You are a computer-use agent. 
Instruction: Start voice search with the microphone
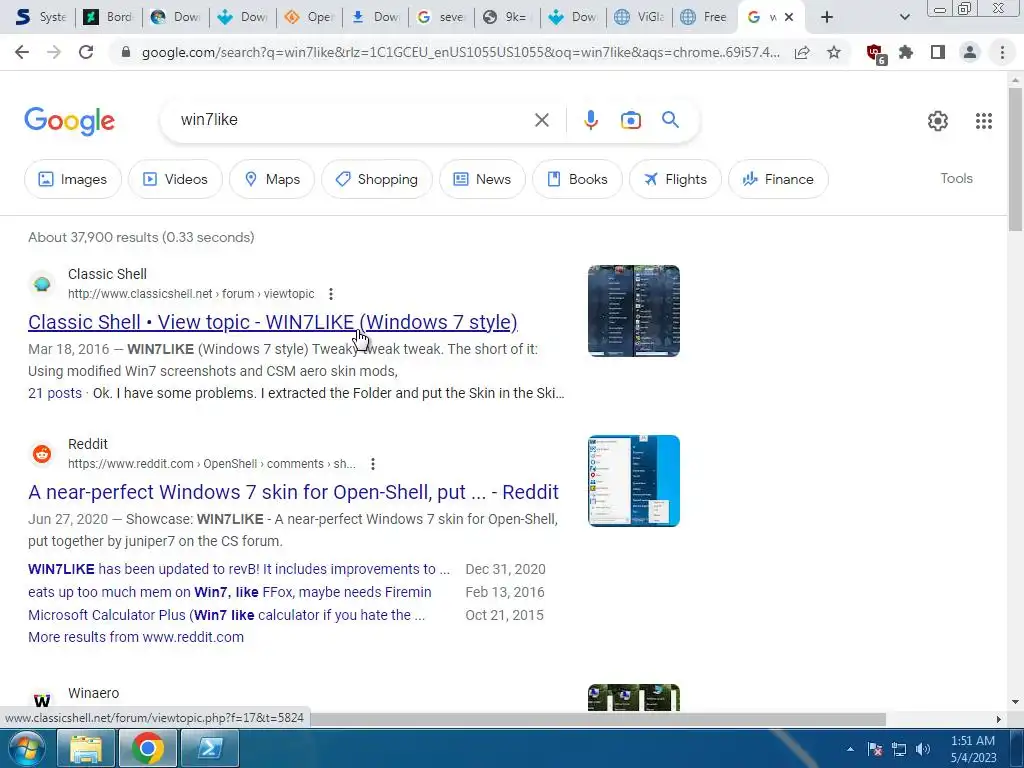[x=591, y=120]
